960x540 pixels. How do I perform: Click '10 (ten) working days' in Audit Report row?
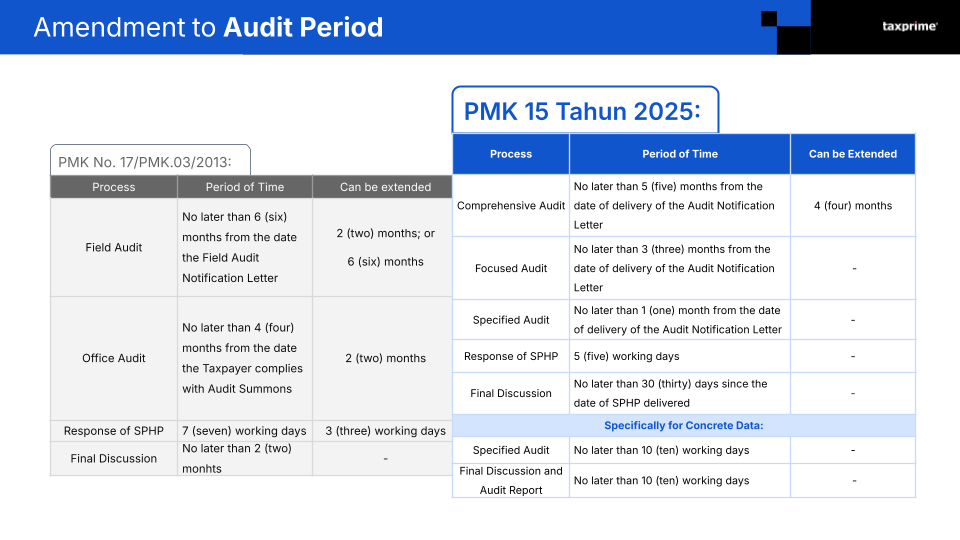(x=680, y=481)
